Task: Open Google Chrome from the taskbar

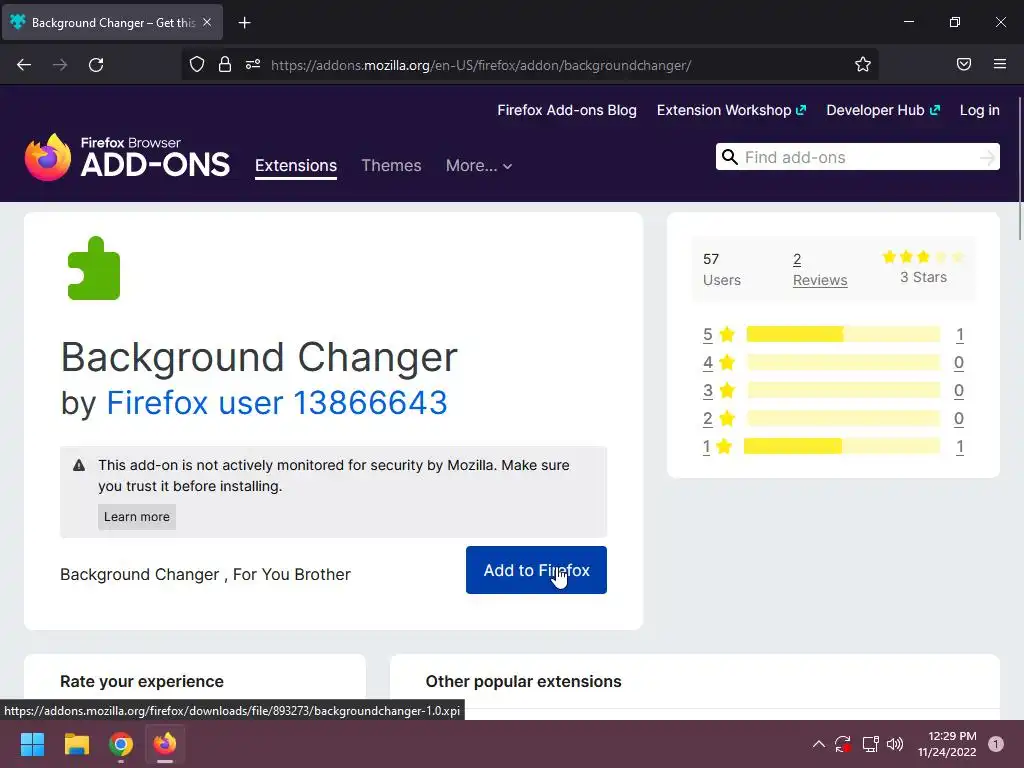Action: click(121, 744)
